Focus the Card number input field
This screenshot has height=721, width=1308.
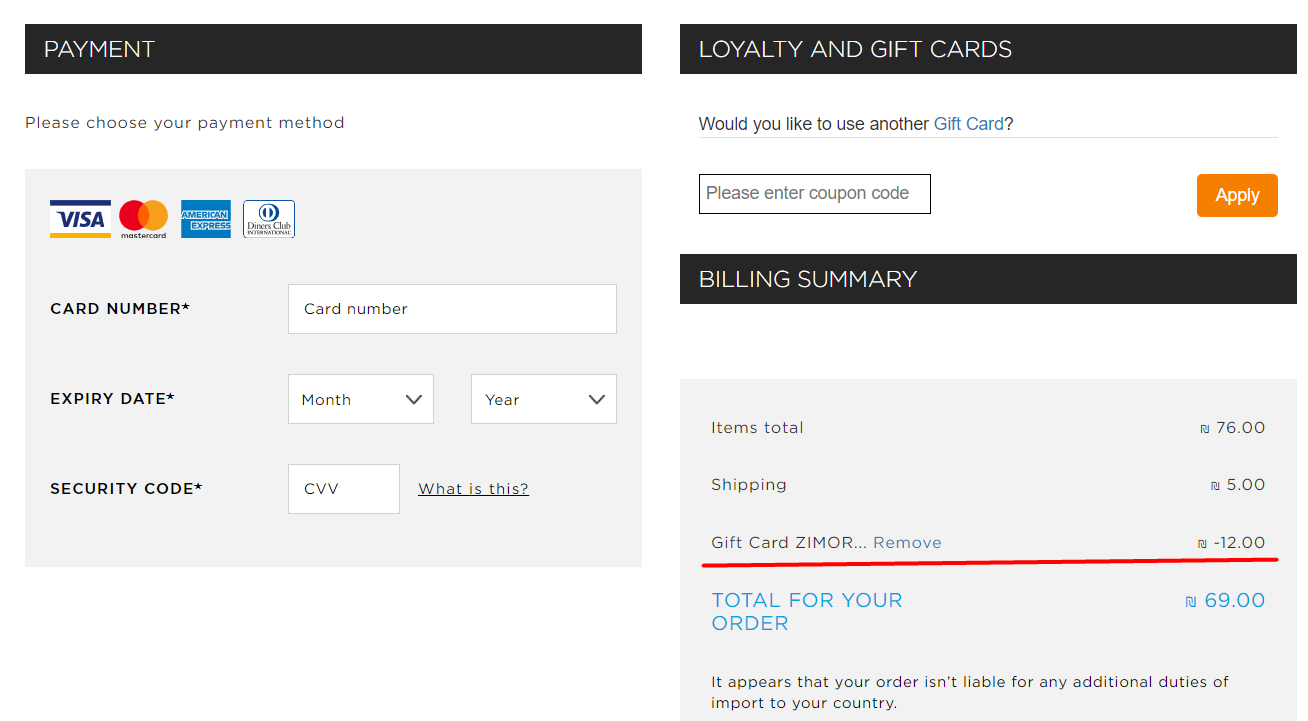coord(452,309)
